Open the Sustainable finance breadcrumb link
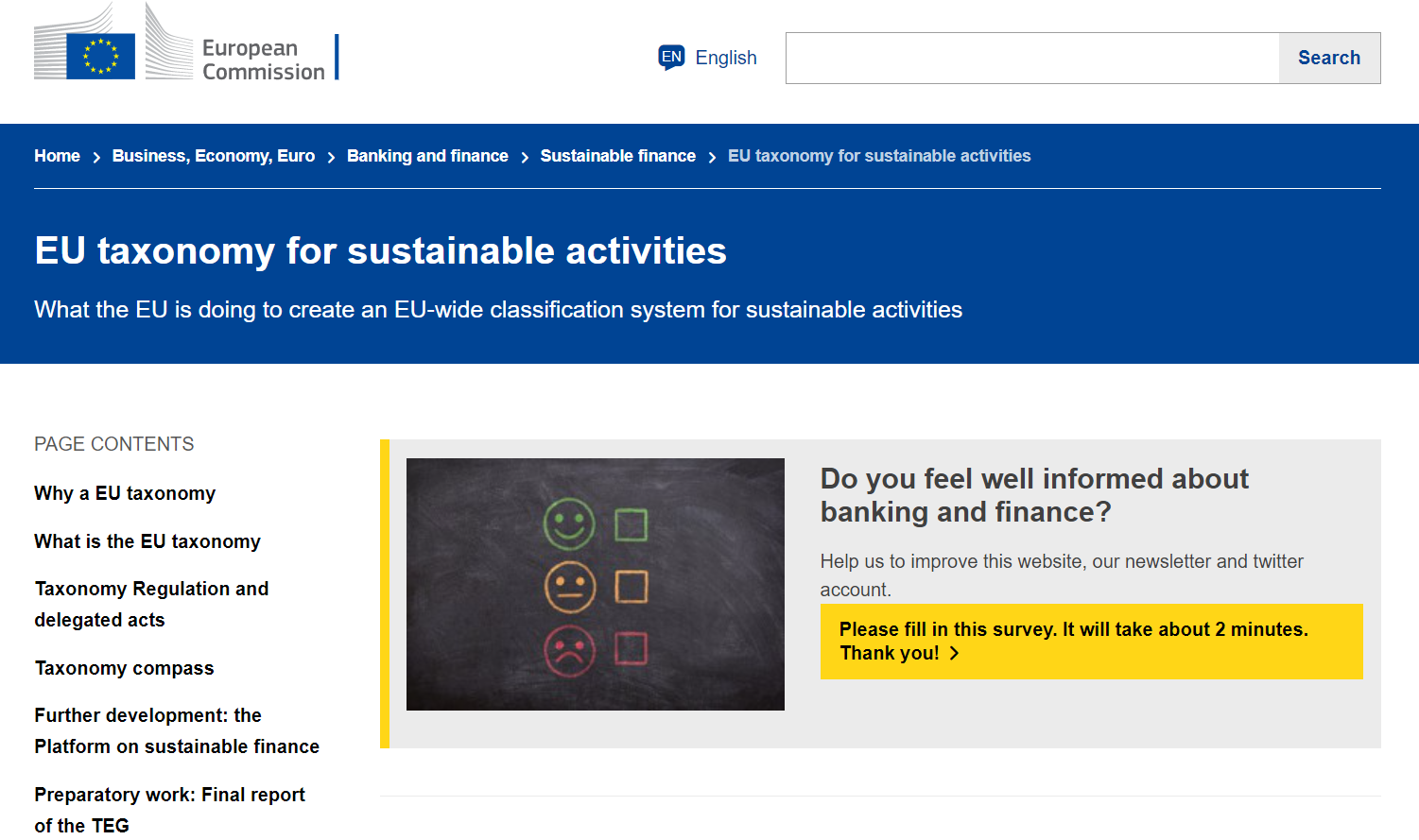Screen dimensions: 1419x840 618,156
